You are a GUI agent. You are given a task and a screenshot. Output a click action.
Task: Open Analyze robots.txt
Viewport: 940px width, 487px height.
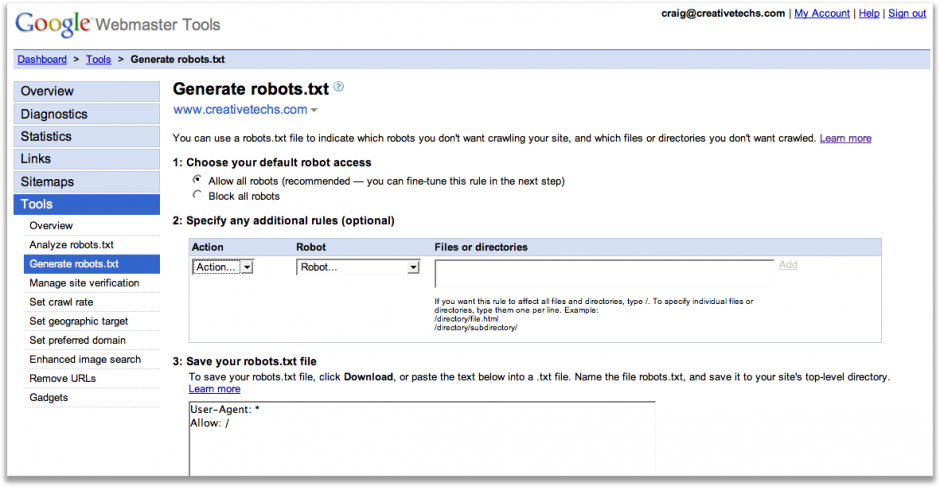(71, 245)
